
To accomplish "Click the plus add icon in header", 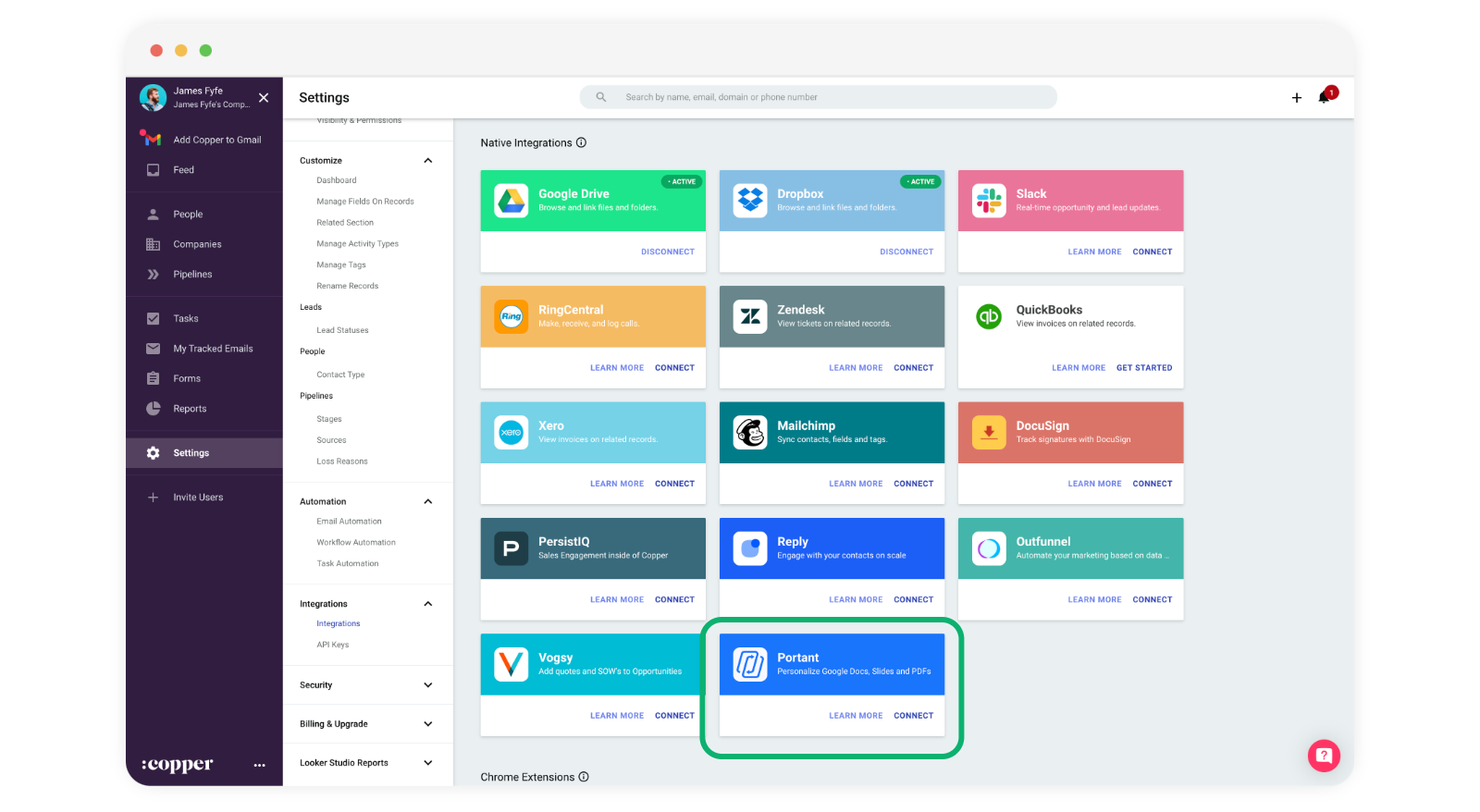I will tap(1296, 98).
